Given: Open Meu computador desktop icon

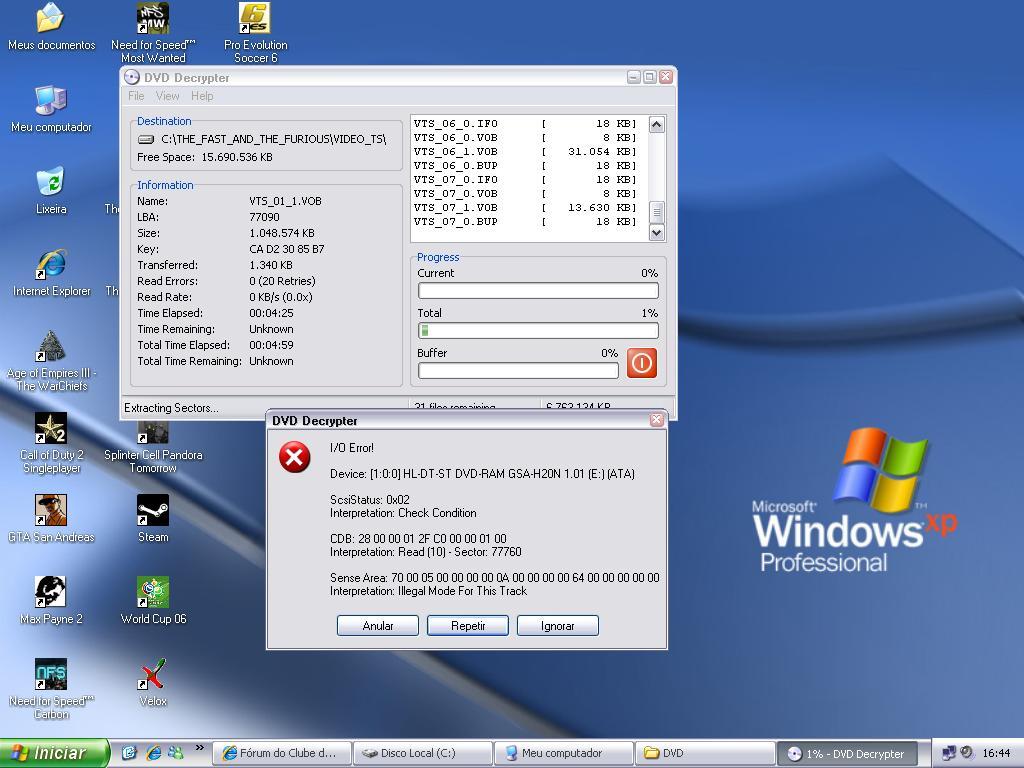Looking at the screenshot, I should click(x=51, y=109).
